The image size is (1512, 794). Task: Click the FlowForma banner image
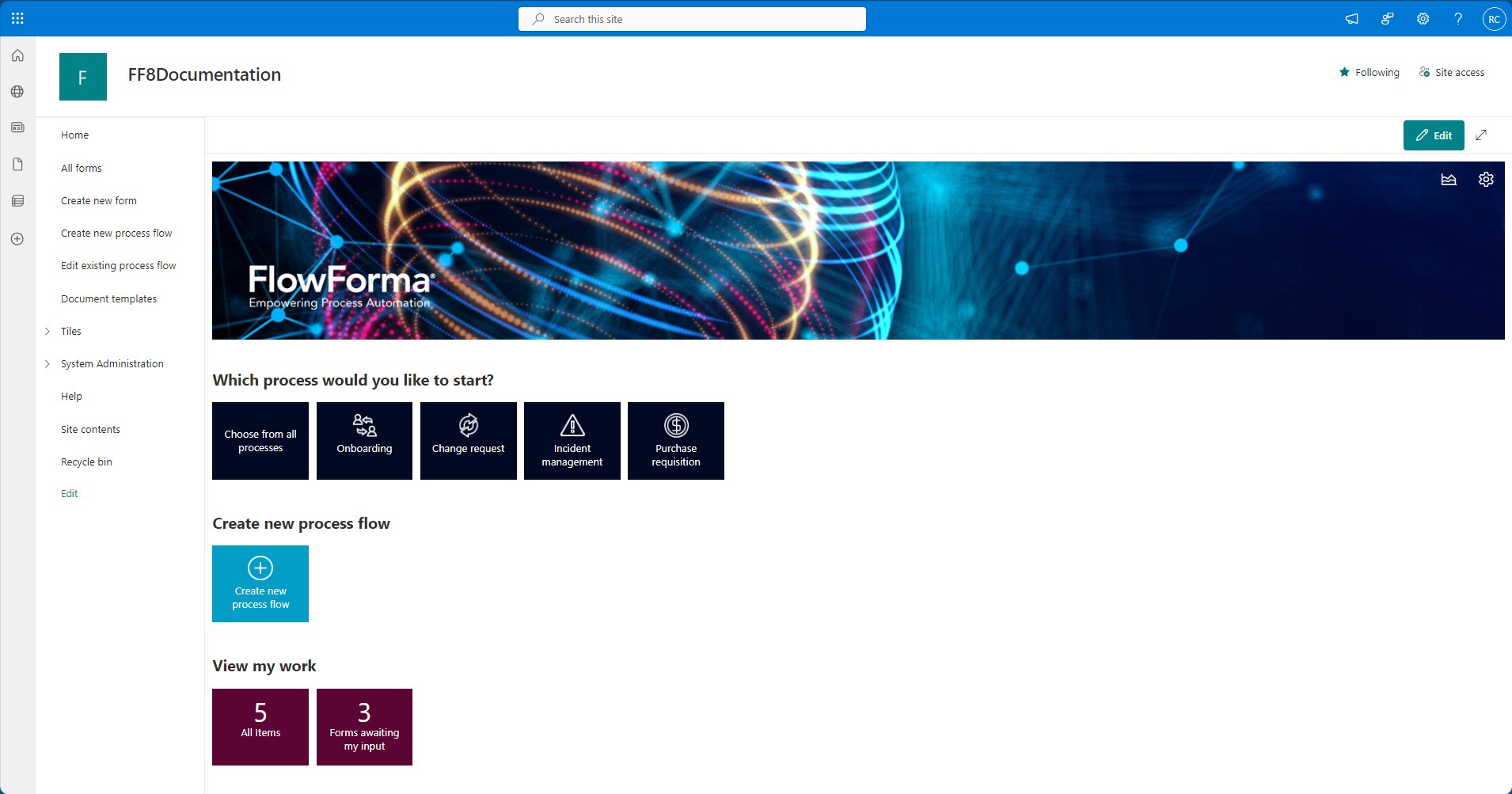click(858, 251)
